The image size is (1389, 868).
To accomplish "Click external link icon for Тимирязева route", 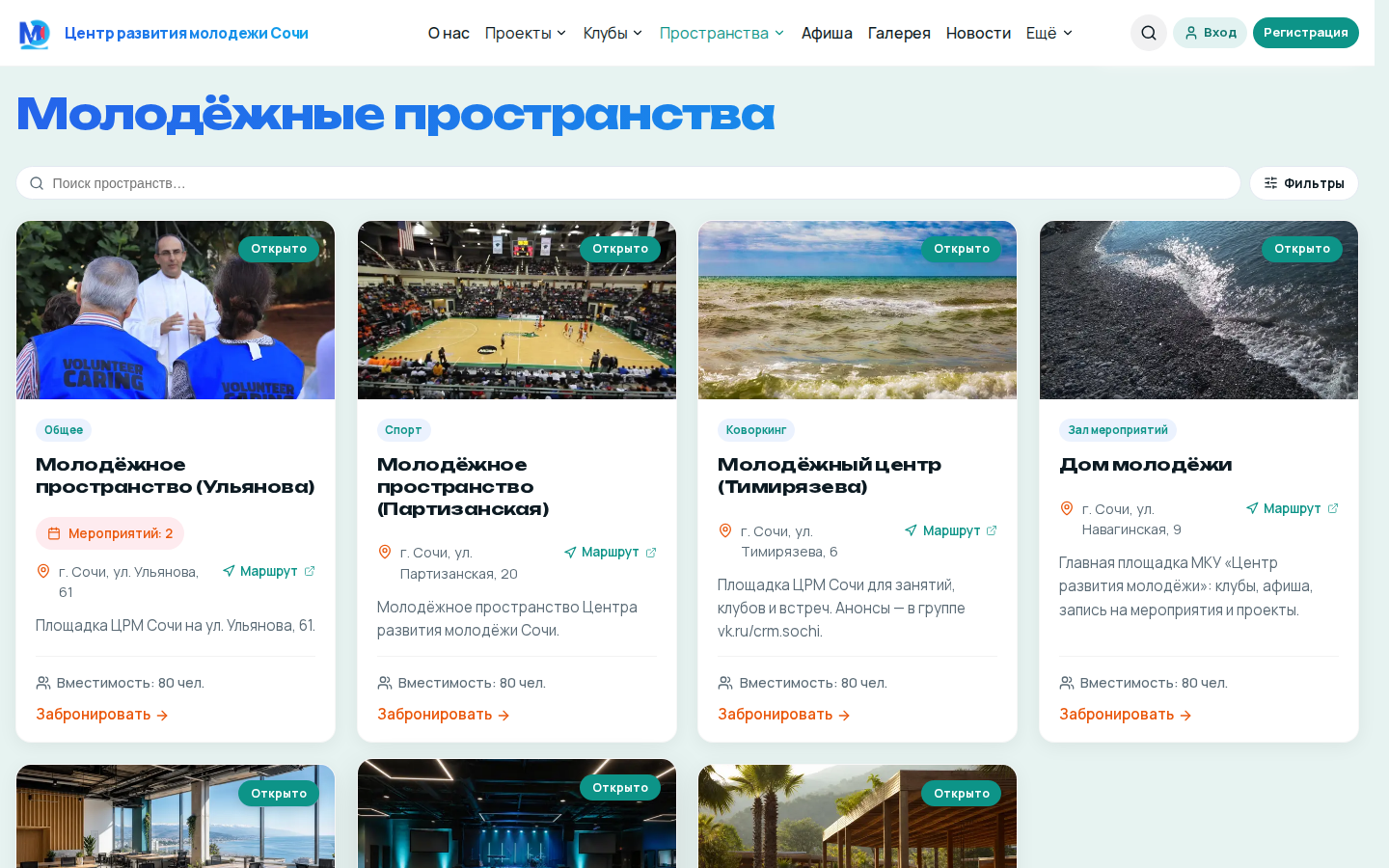I will coord(992,530).
